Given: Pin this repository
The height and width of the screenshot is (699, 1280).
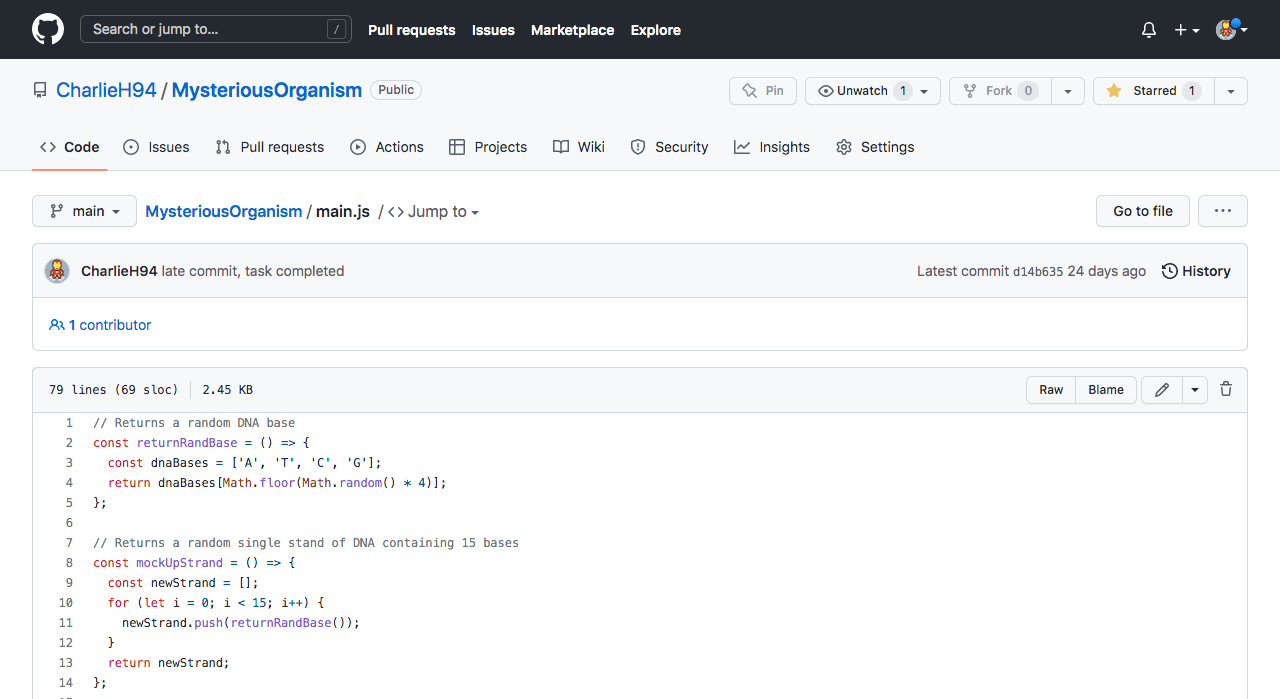Looking at the screenshot, I should [x=763, y=91].
